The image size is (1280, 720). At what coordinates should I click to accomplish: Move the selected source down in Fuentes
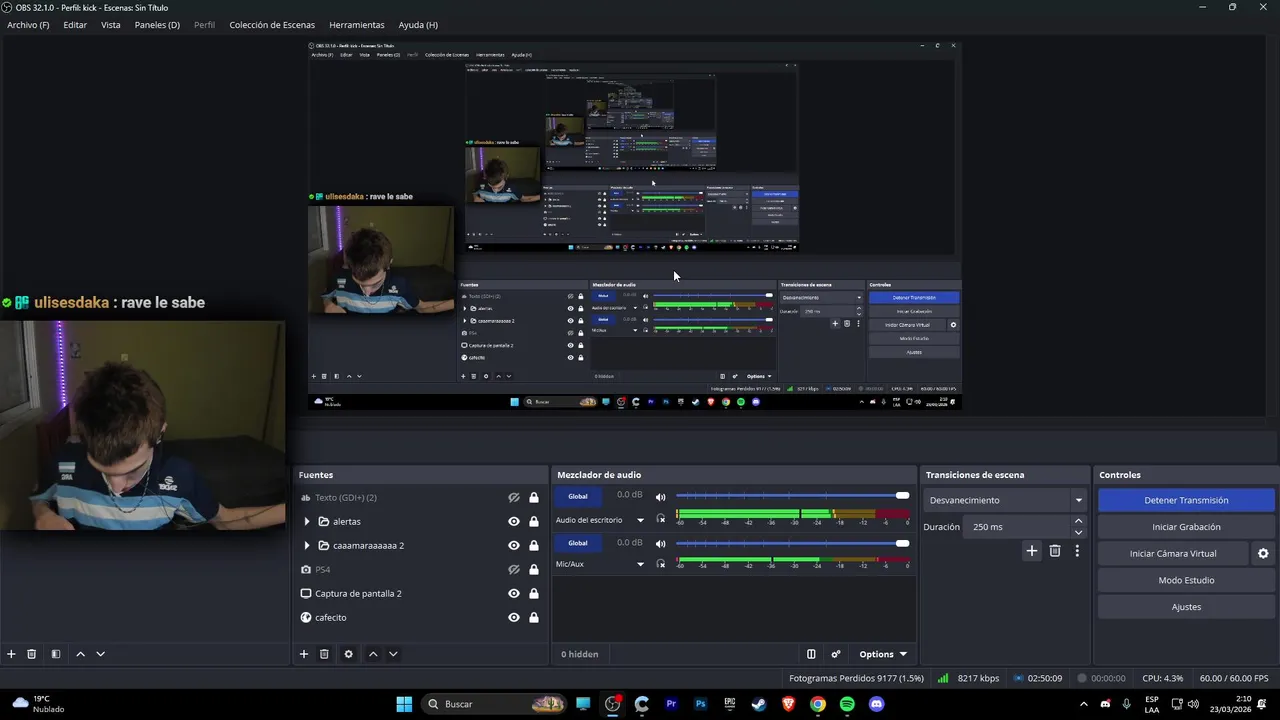click(x=393, y=654)
